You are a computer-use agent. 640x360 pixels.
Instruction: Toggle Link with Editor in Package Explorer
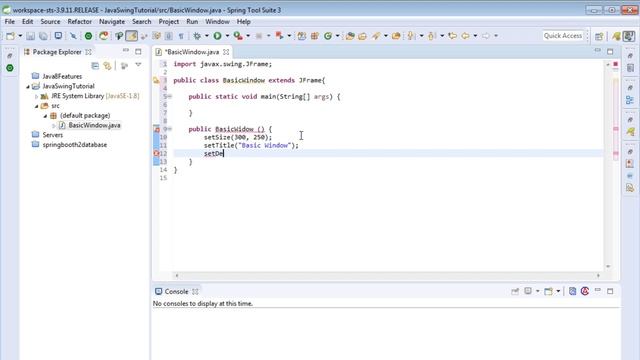pyautogui.click(x=107, y=65)
